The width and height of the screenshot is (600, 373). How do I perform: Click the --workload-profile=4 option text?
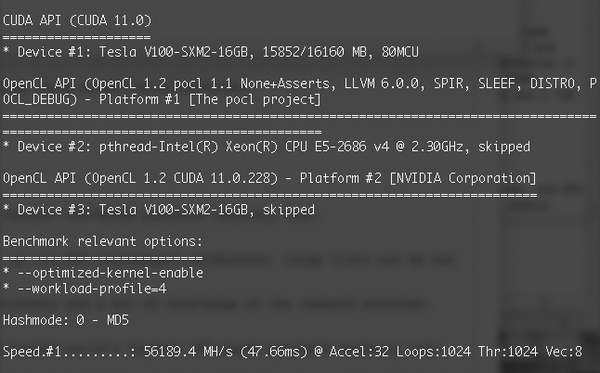point(92,289)
